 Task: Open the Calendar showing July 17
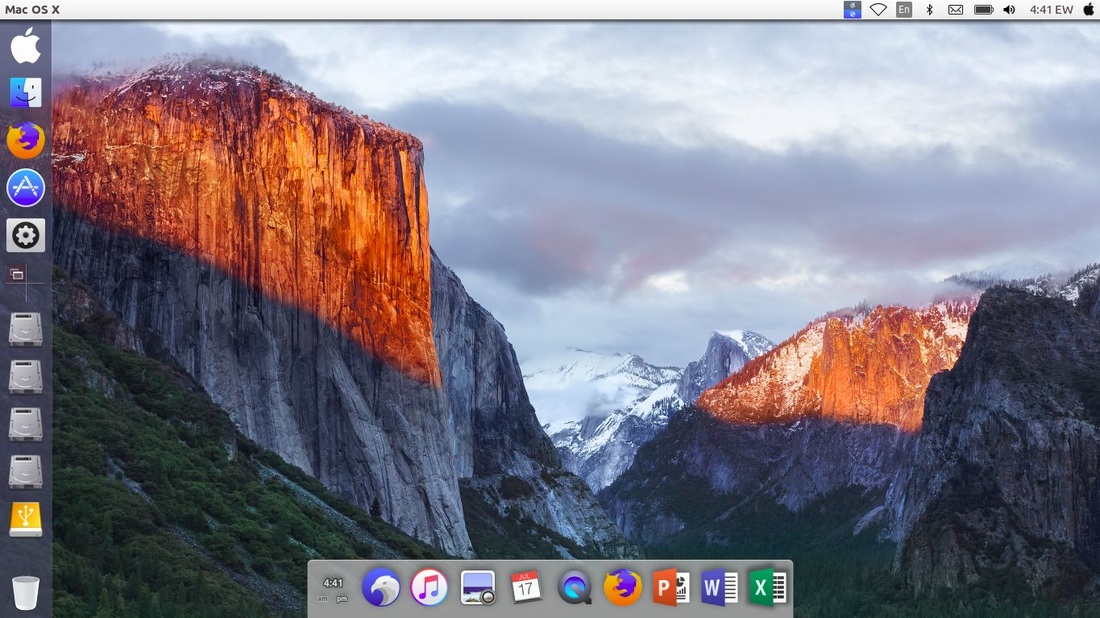(x=525, y=588)
